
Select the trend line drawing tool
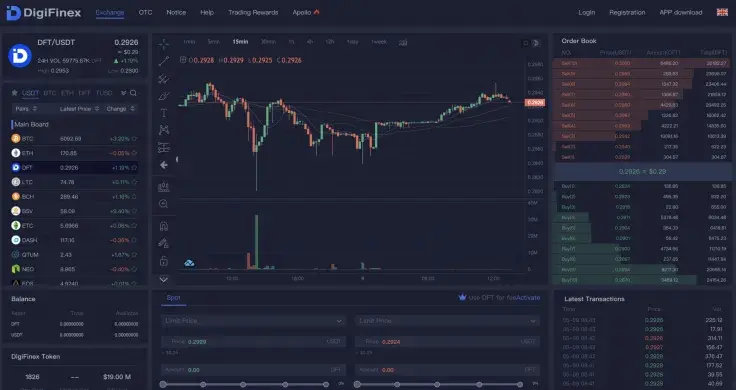pyautogui.click(x=164, y=61)
